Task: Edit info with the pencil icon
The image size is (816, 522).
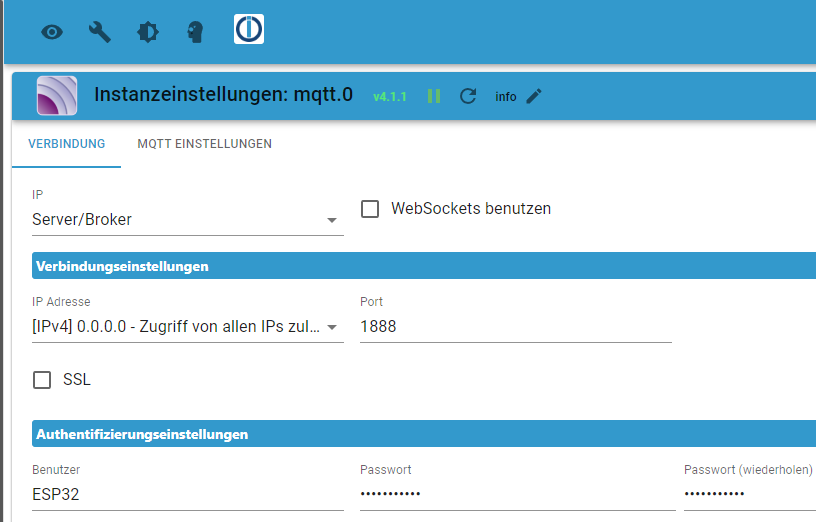Action: 534,96
